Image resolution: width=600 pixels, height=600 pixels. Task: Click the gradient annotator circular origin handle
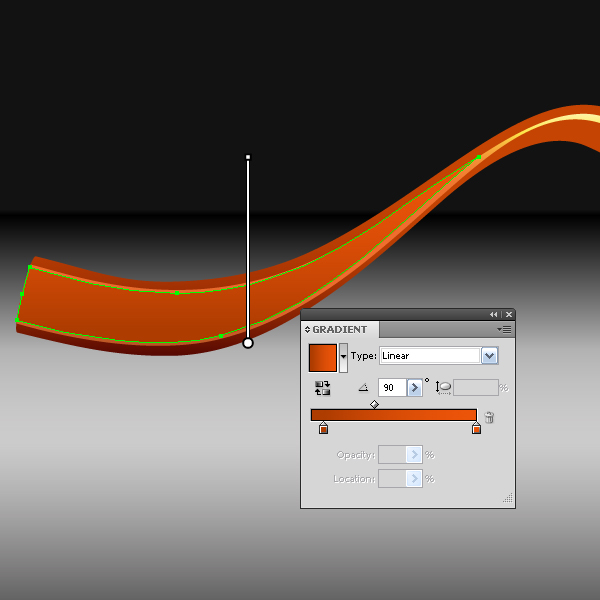click(248, 343)
